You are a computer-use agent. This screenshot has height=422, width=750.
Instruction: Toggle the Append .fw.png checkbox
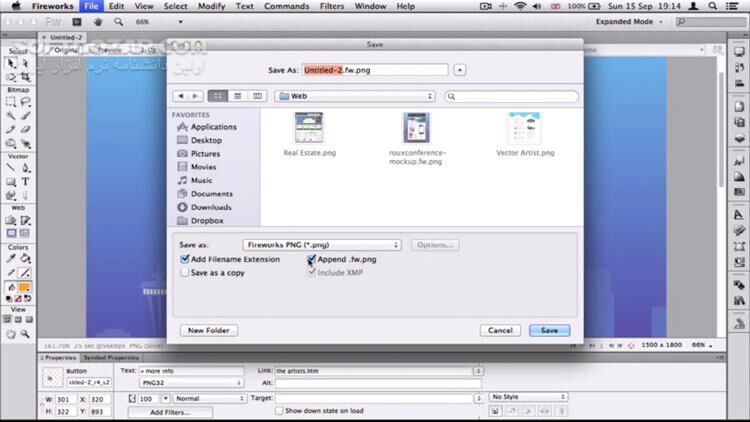(x=312, y=259)
